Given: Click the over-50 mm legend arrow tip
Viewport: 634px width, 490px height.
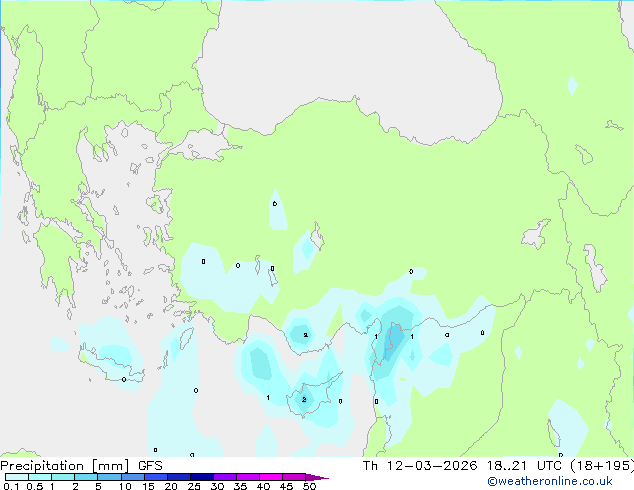Looking at the screenshot, I should click(317, 477).
